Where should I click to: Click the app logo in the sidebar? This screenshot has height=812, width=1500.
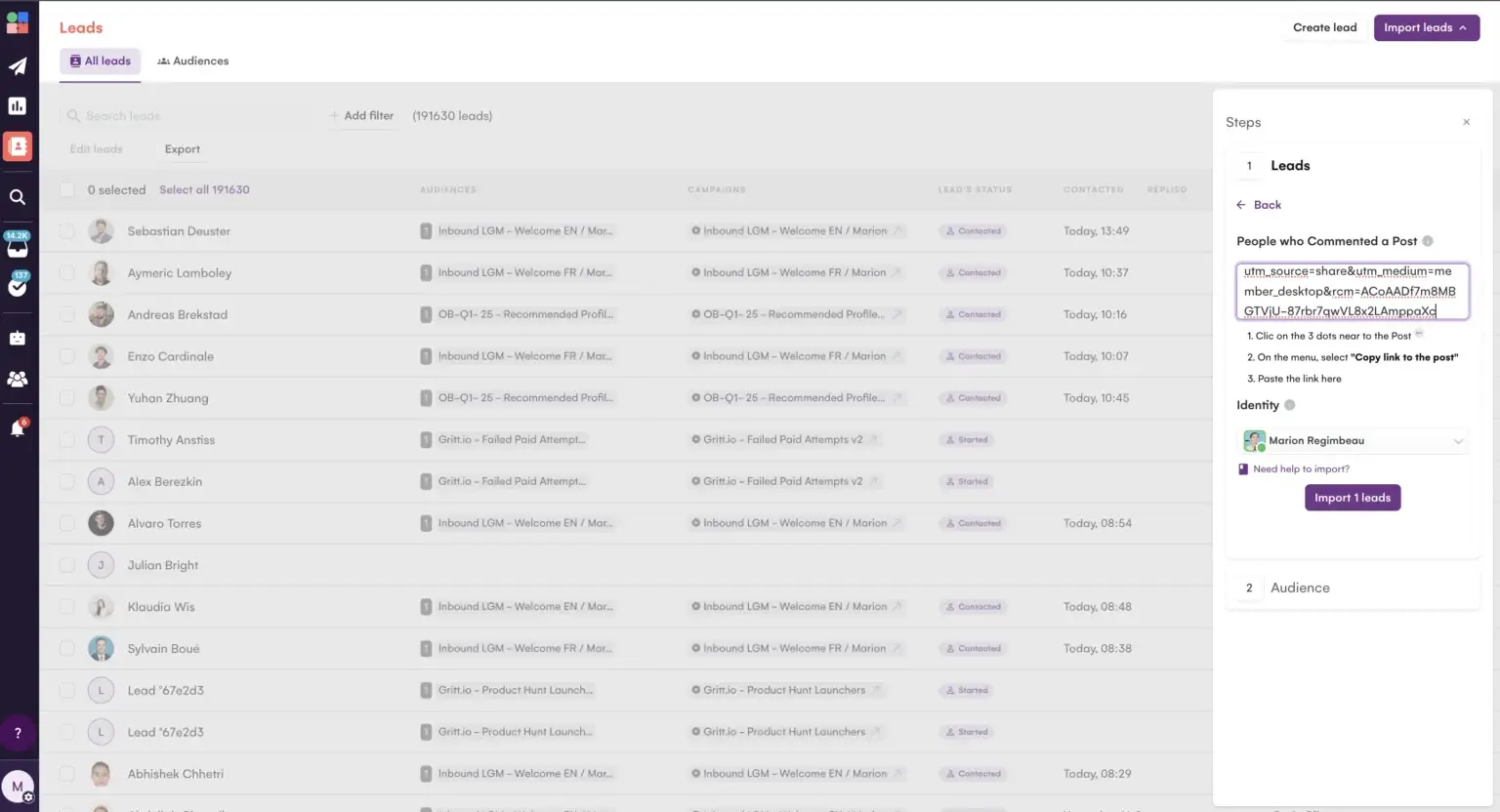pos(18,22)
